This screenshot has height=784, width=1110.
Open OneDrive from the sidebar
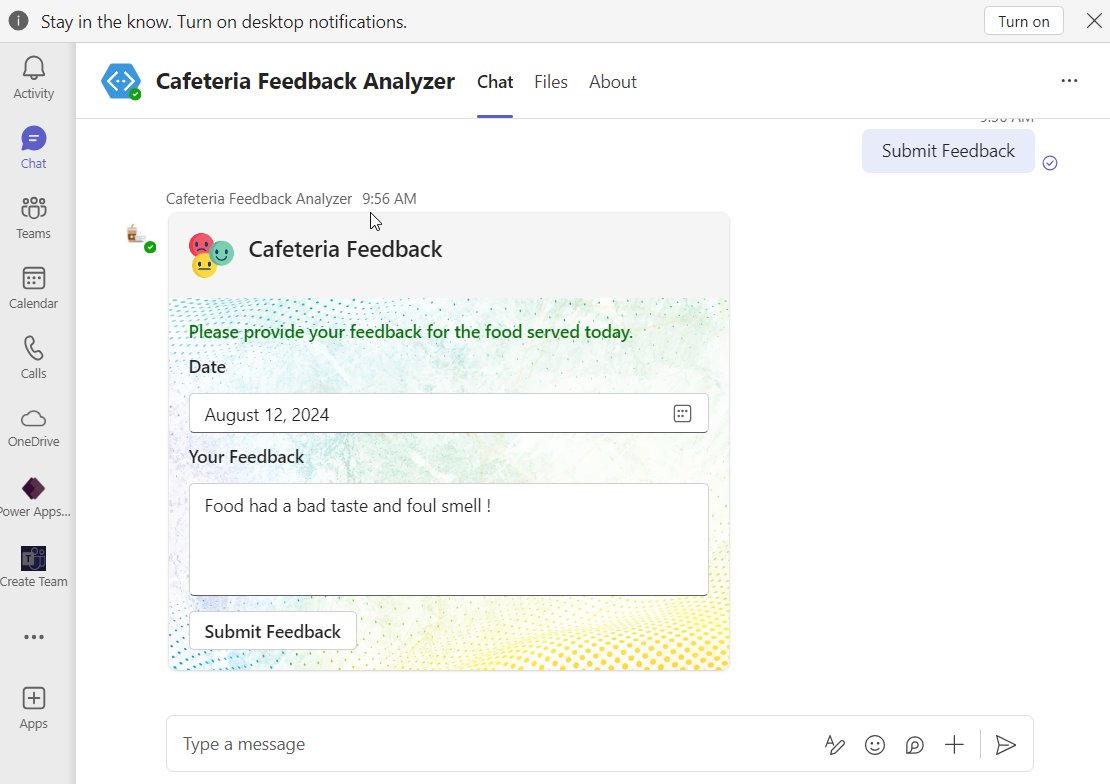[x=33, y=425]
